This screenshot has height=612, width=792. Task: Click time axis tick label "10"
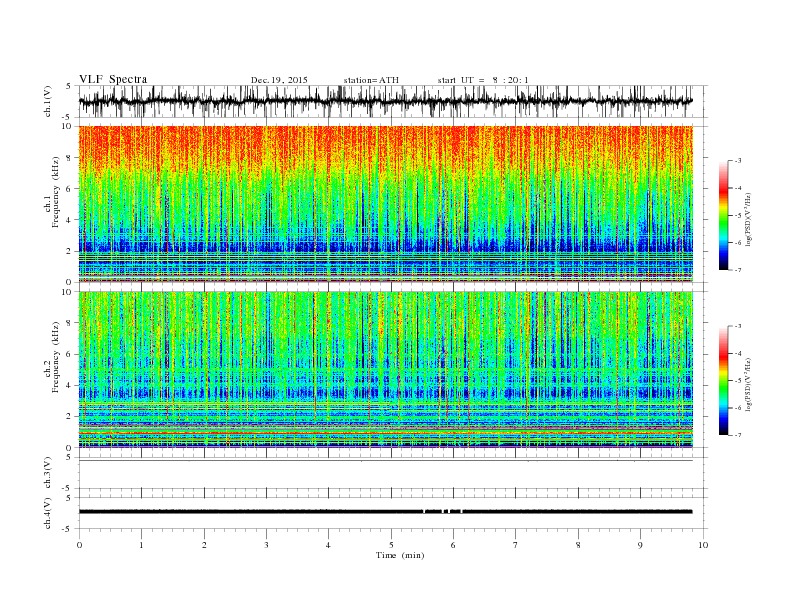(703, 545)
